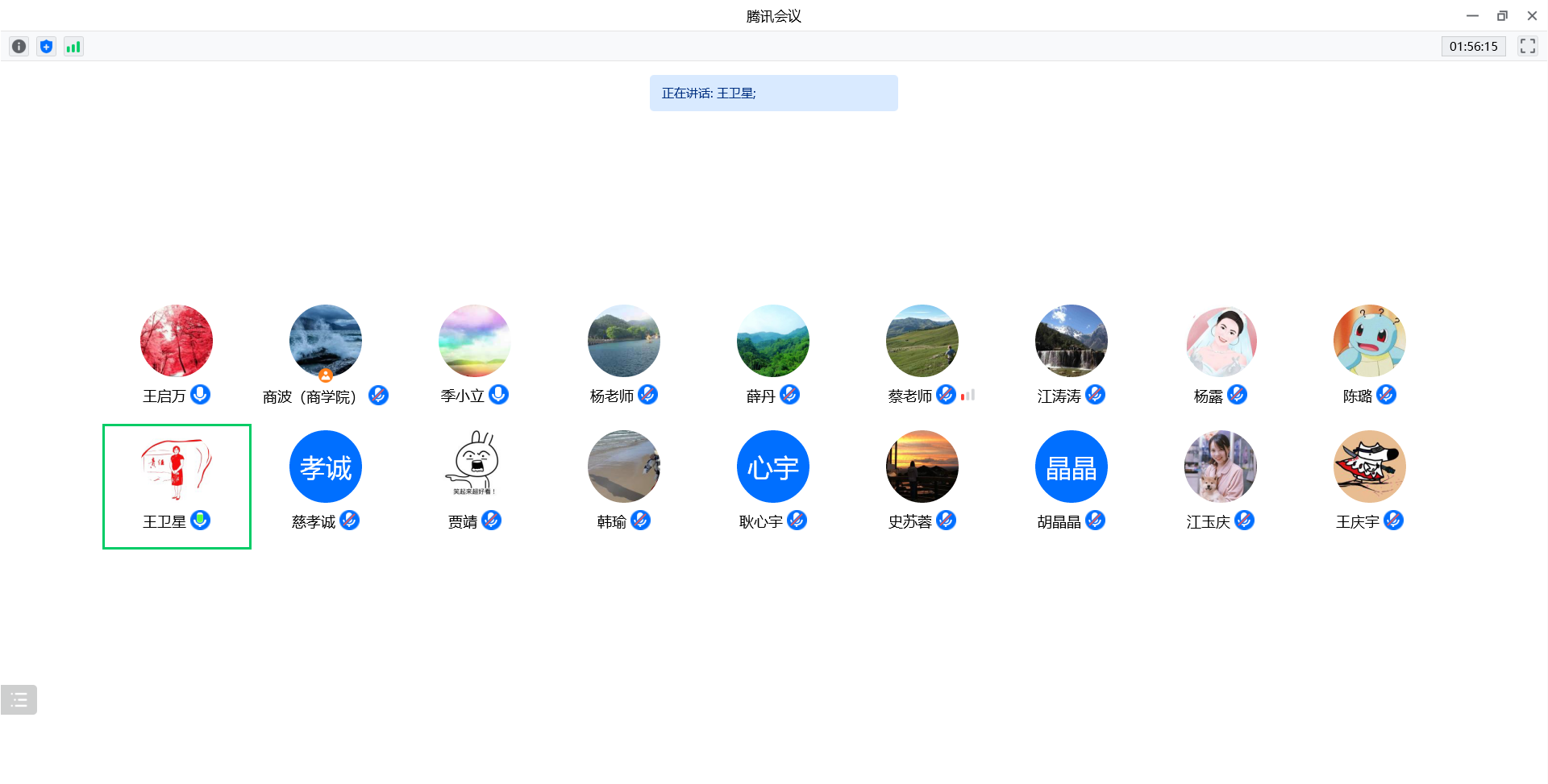Open the list panel icon at bottom left
The image size is (1548, 784).
(19, 699)
